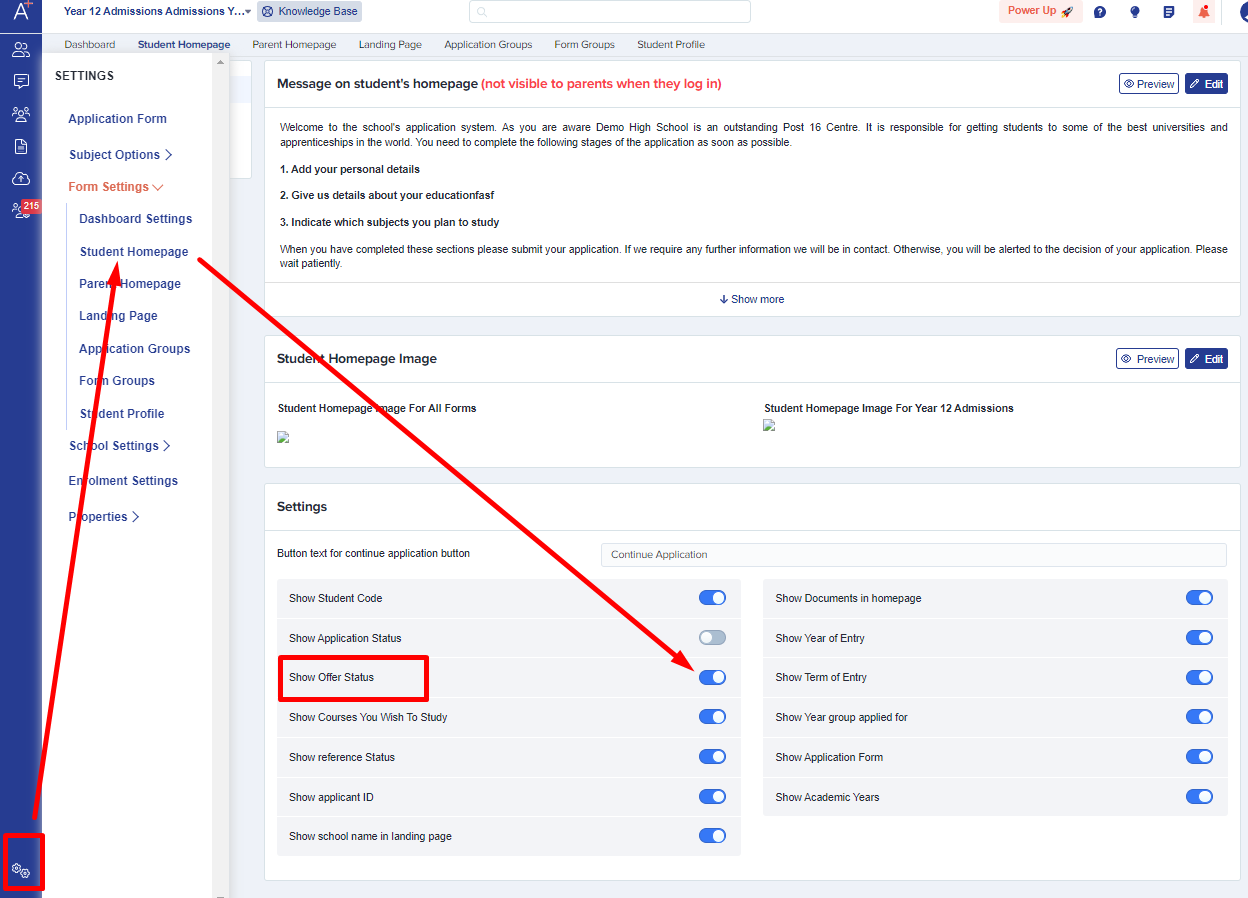
Task: Open the notifications bell icon
Action: (1204, 12)
